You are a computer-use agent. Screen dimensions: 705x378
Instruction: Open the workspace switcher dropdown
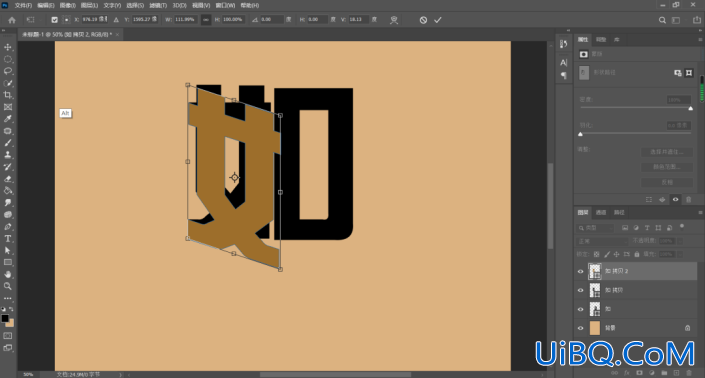(x=676, y=20)
